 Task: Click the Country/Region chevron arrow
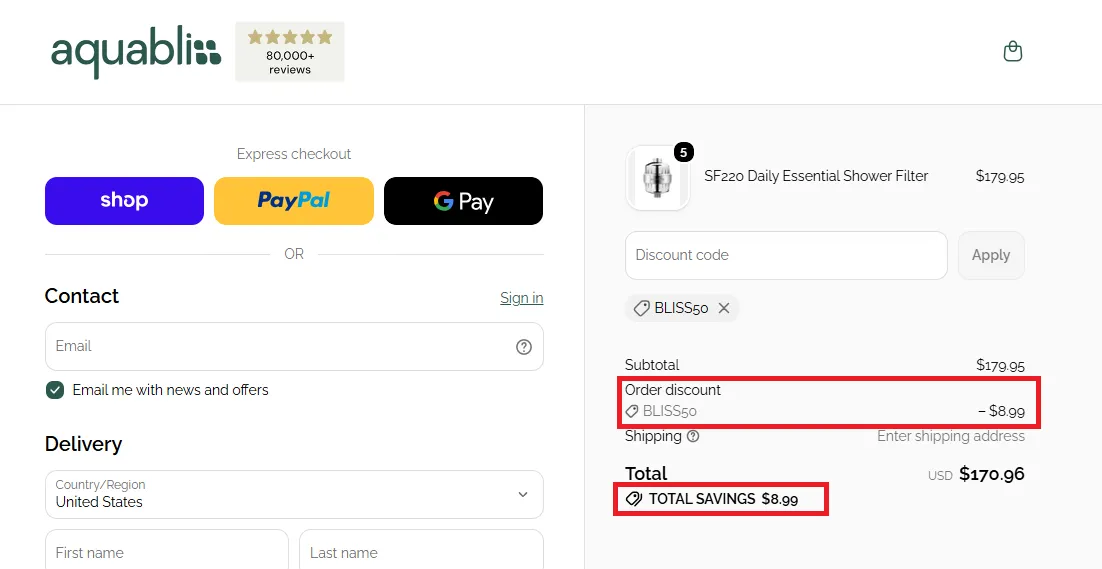[x=523, y=495]
